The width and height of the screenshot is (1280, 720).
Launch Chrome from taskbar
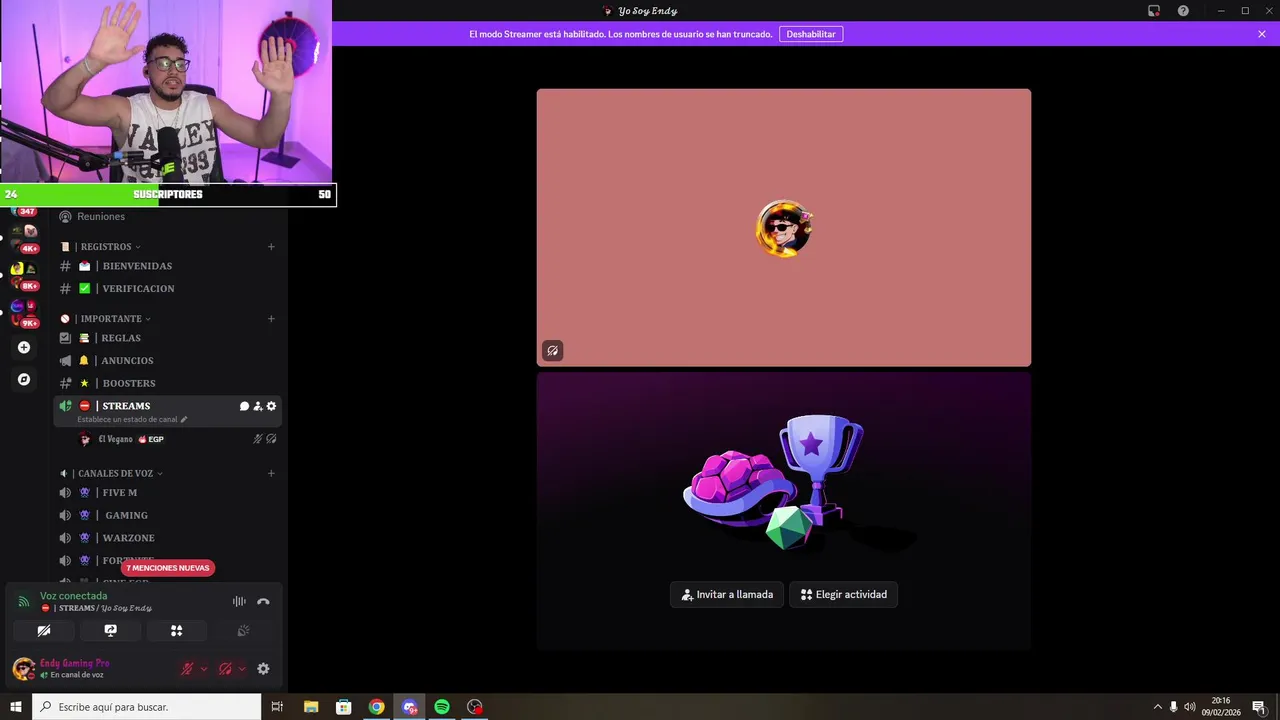pyautogui.click(x=376, y=707)
